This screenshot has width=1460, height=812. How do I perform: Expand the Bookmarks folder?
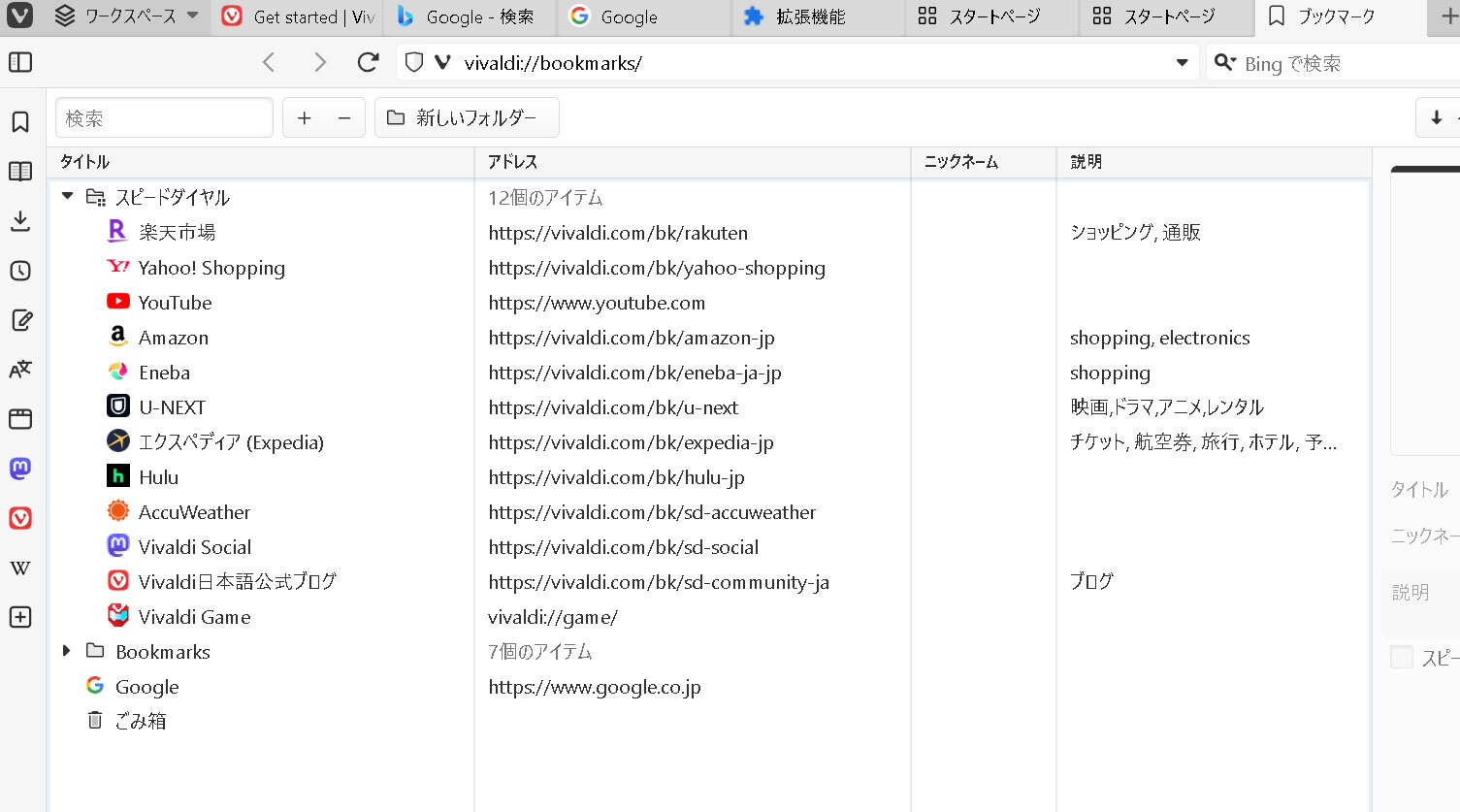coord(66,651)
